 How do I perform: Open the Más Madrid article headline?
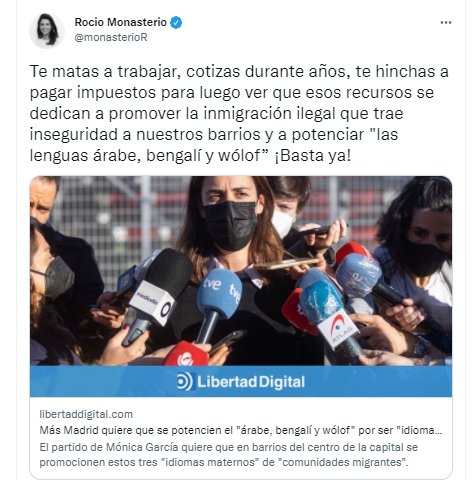241,430
